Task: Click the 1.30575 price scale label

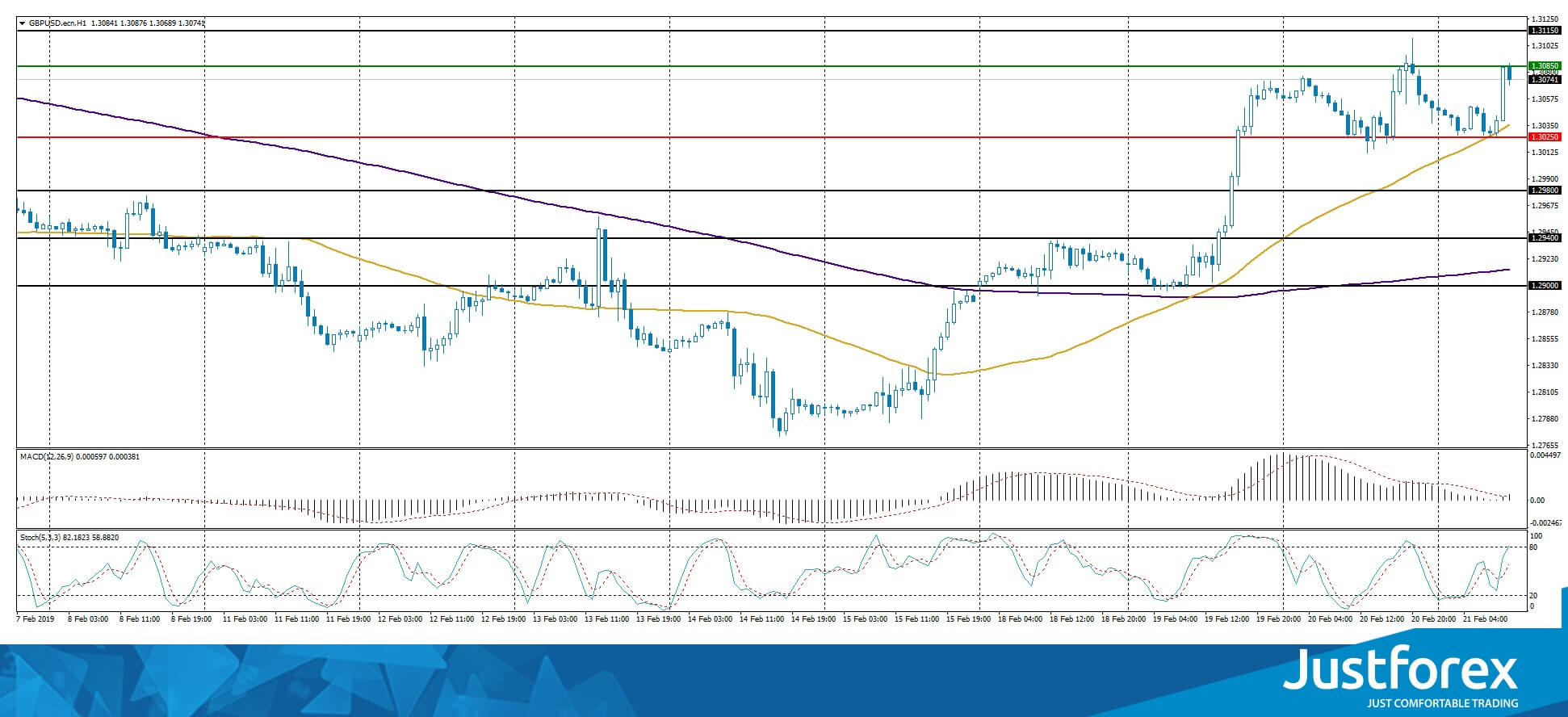Action: [1544, 99]
